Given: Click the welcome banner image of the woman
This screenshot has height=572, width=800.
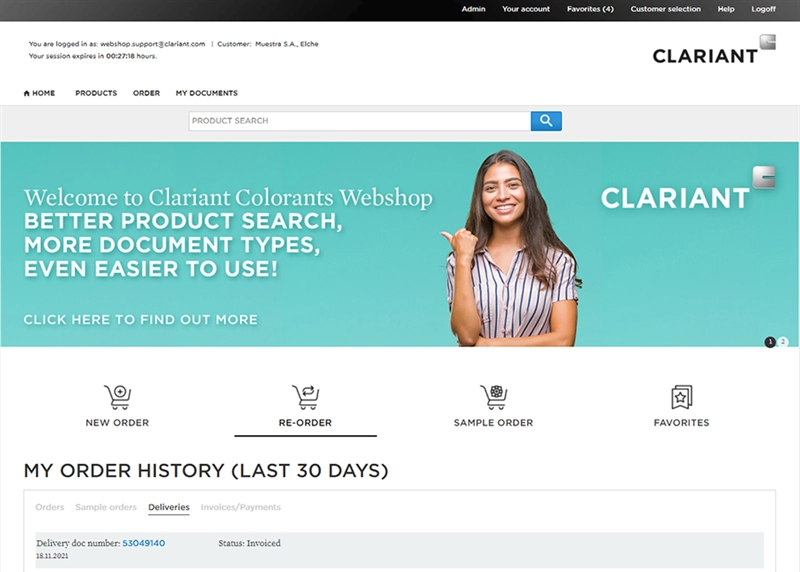Looking at the screenshot, I should coord(510,248).
